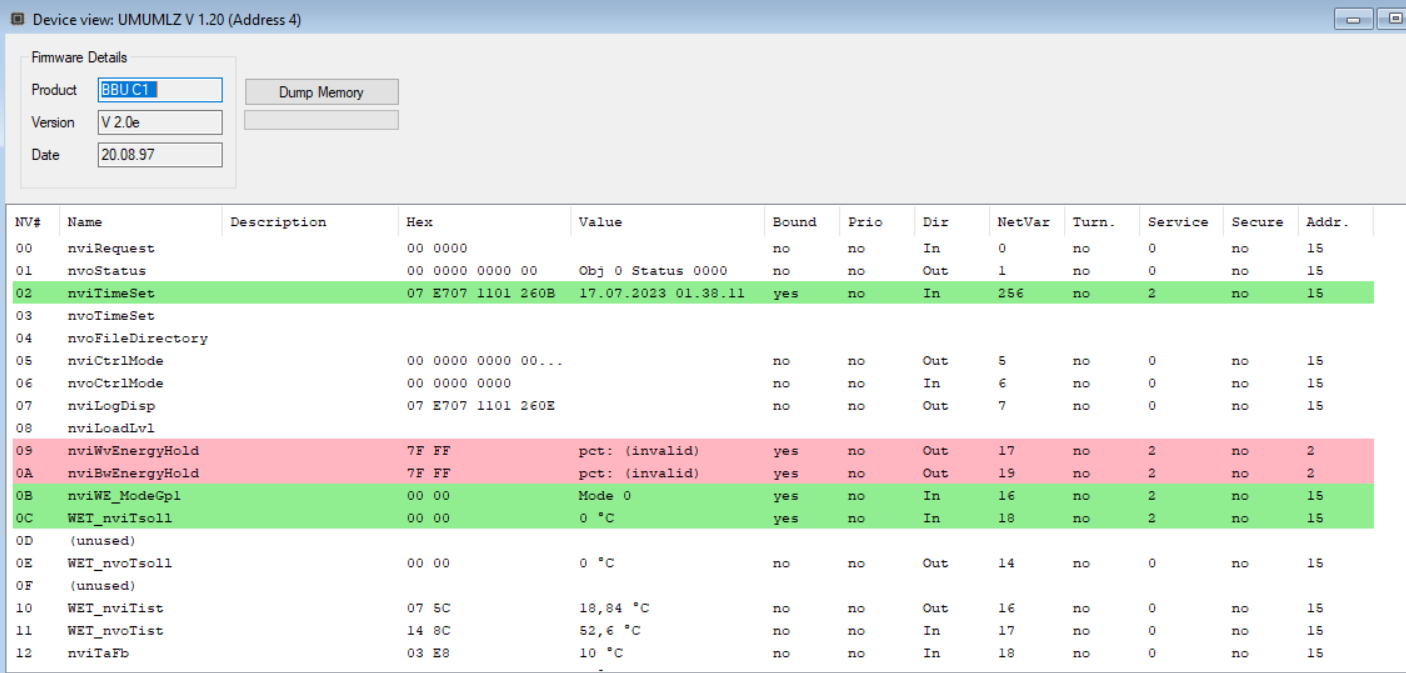Click the Addr. column header
Screen dimensions: 1406x673
[x=1335, y=222]
